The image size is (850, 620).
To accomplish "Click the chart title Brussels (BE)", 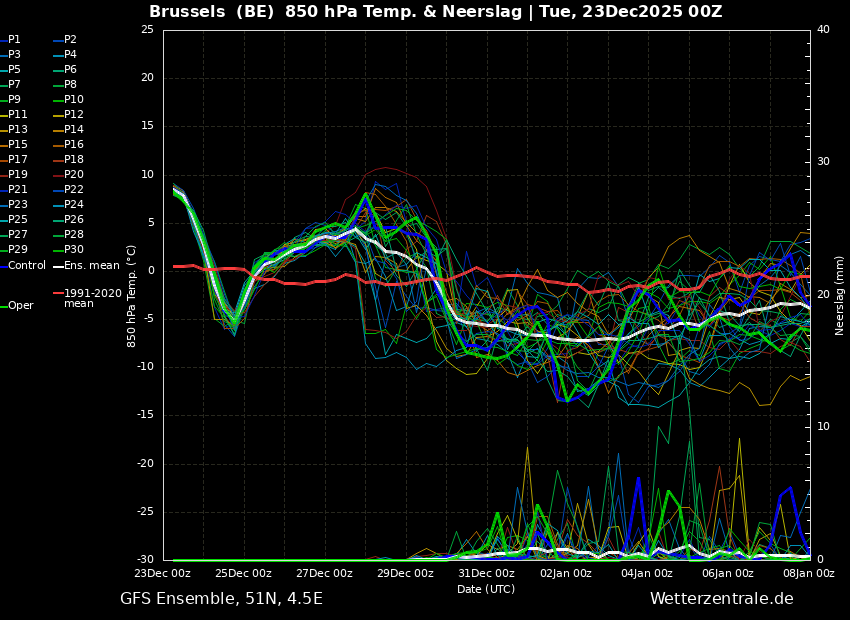I will 212,12.
